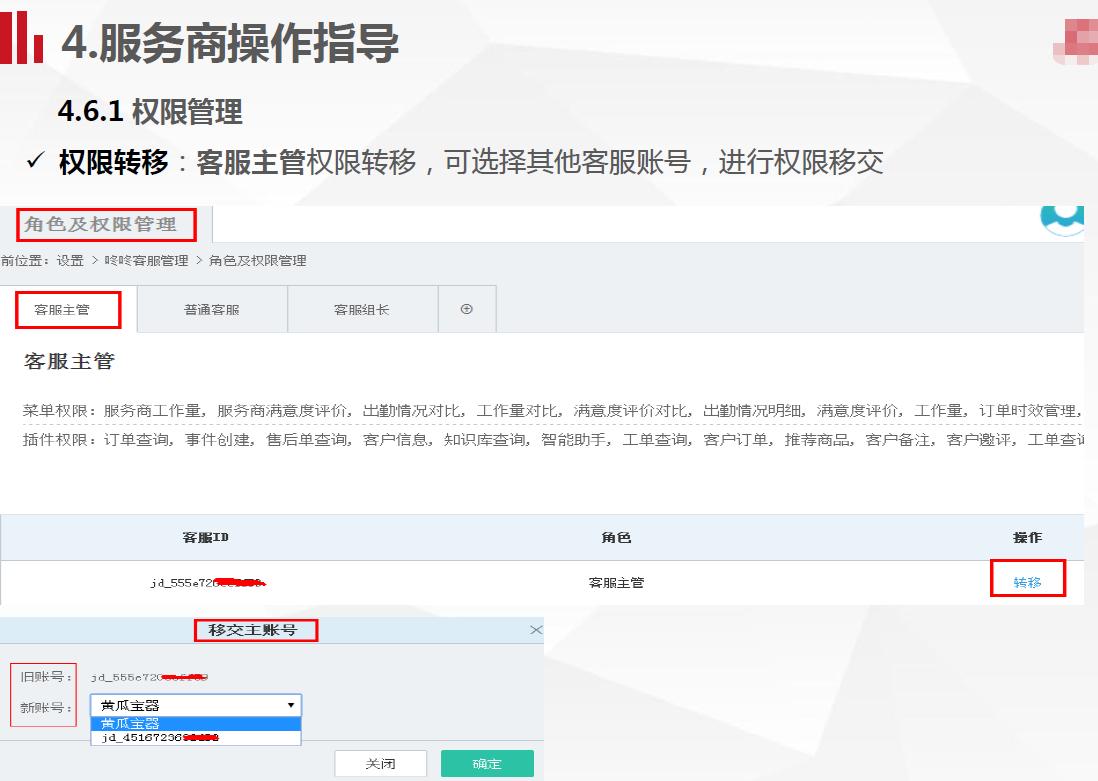
Task: Close the 移交主账号 dialog with the ×
Action: click(536, 629)
